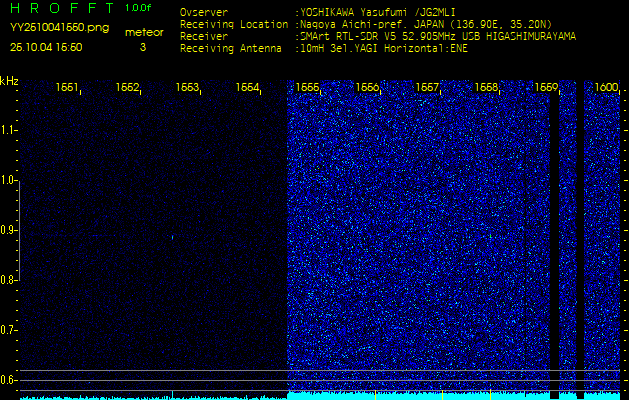The height and width of the screenshot is (400, 629).
Task: Click the 25.10.04 16:50 timestamp
Action: coord(46,46)
